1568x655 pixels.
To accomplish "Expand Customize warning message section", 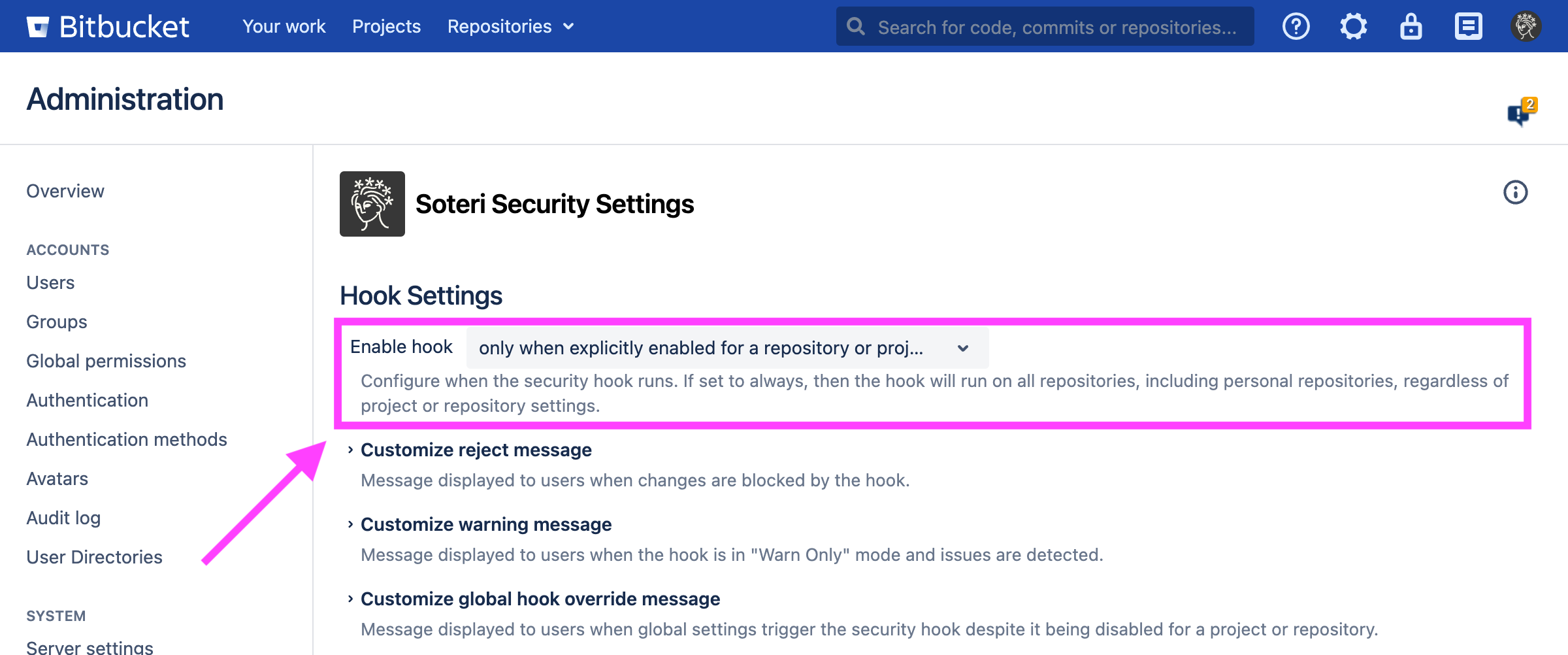I will (485, 524).
